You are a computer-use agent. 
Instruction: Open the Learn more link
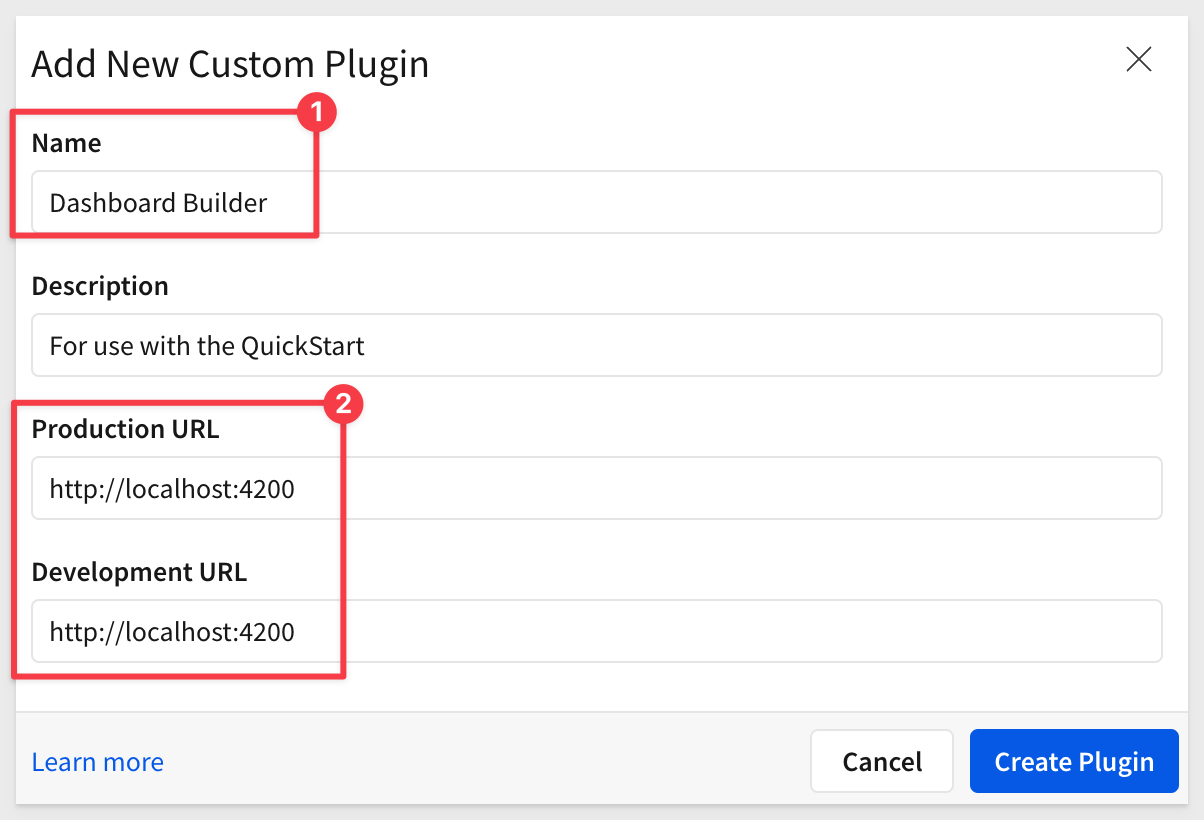click(x=98, y=762)
